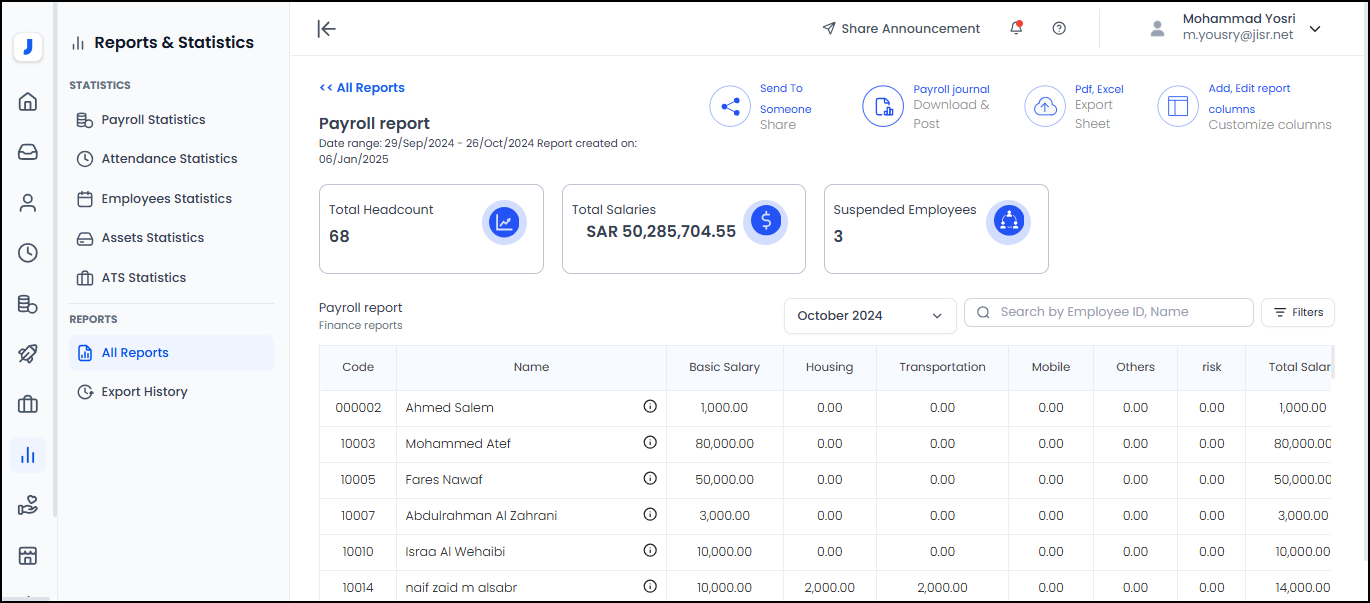Collapse the sidebar with arrow icon

click(x=326, y=28)
